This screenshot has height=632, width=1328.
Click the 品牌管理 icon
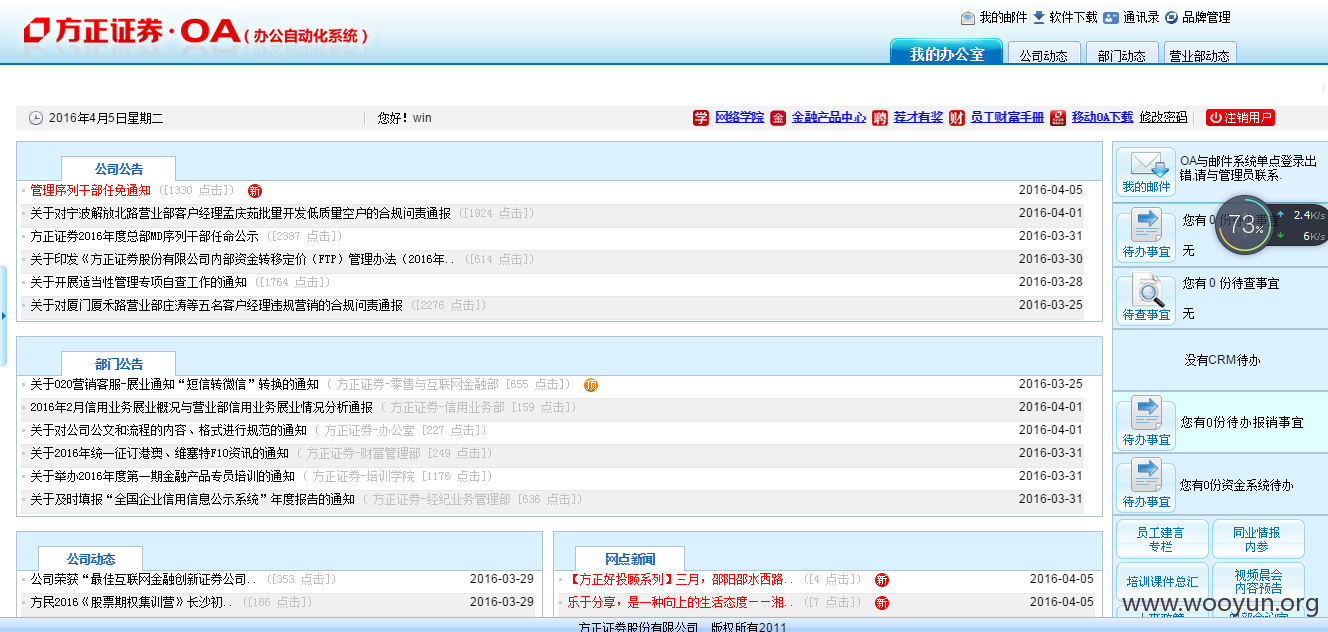coord(1172,17)
